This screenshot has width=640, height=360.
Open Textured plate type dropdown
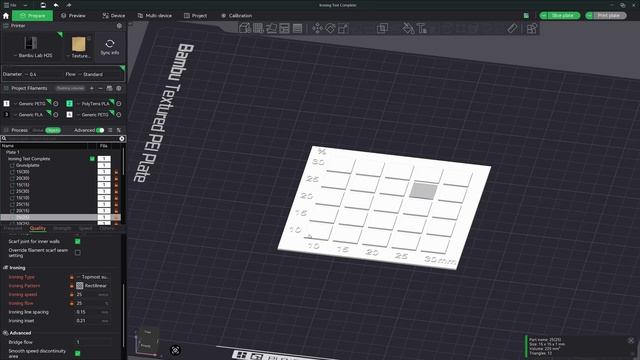click(x=80, y=47)
